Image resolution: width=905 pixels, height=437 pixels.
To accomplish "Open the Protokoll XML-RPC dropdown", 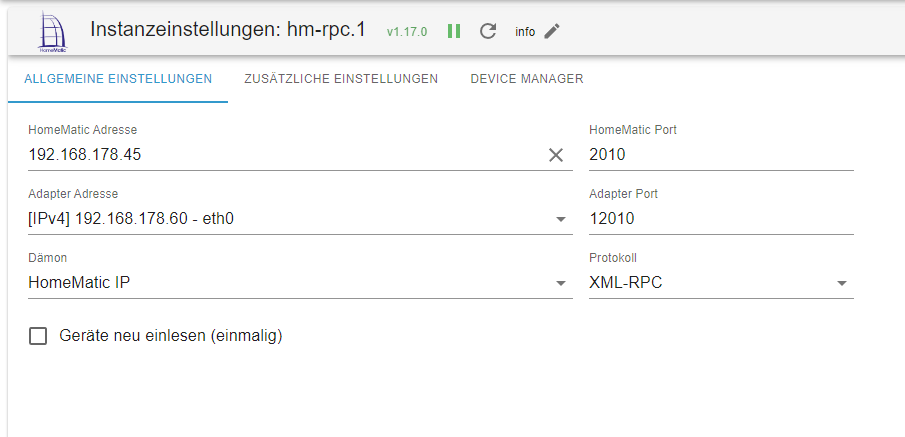I will click(x=842, y=283).
